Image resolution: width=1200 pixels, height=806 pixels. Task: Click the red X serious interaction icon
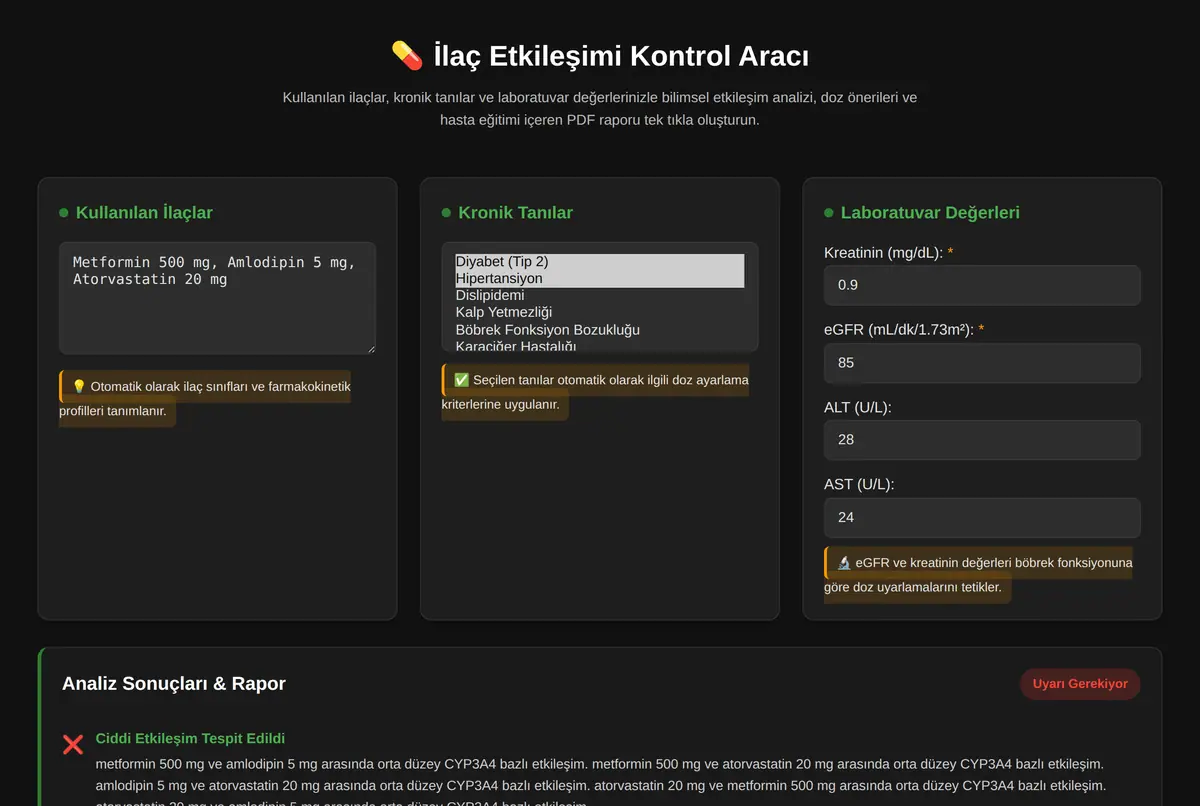click(x=73, y=744)
